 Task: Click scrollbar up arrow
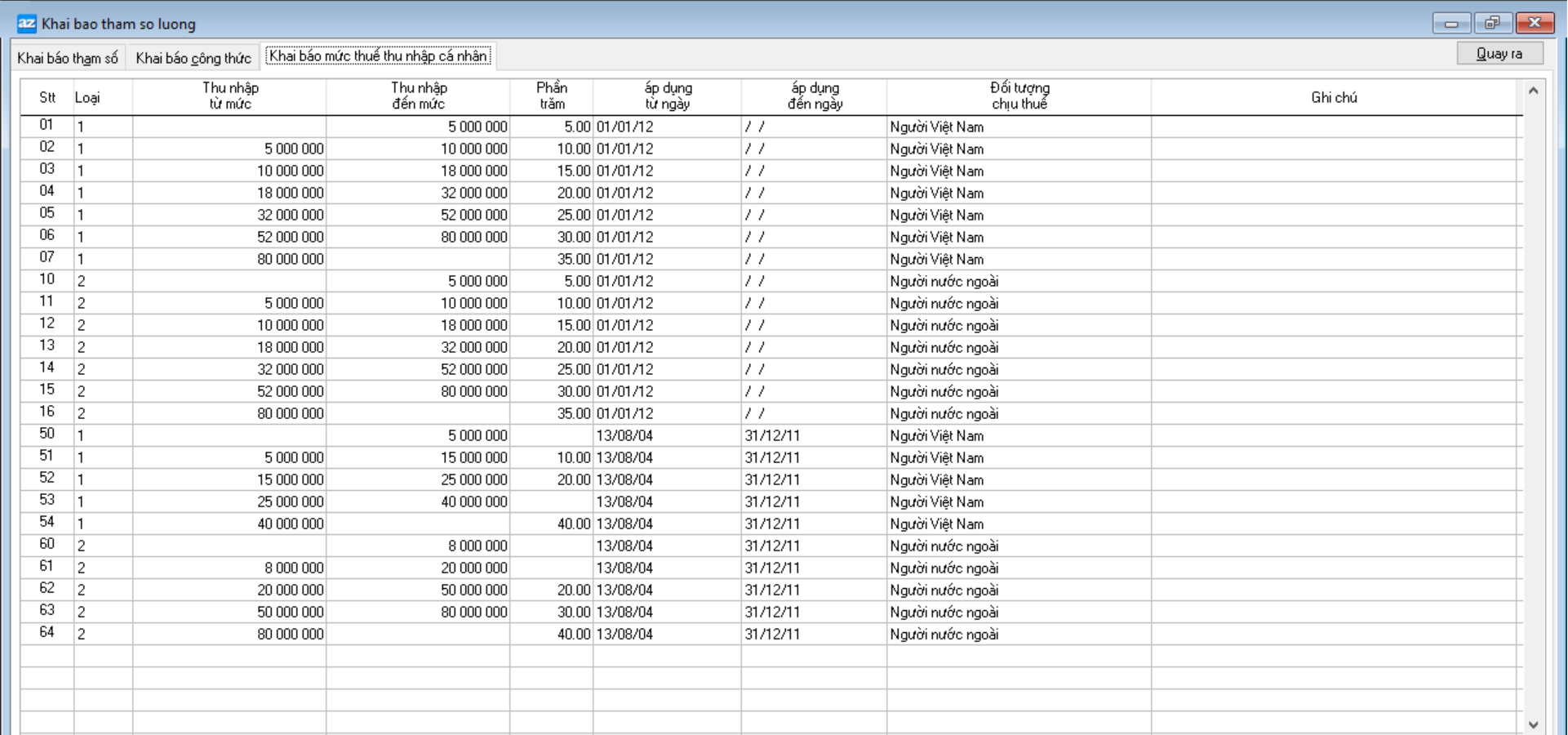click(x=1533, y=91)
